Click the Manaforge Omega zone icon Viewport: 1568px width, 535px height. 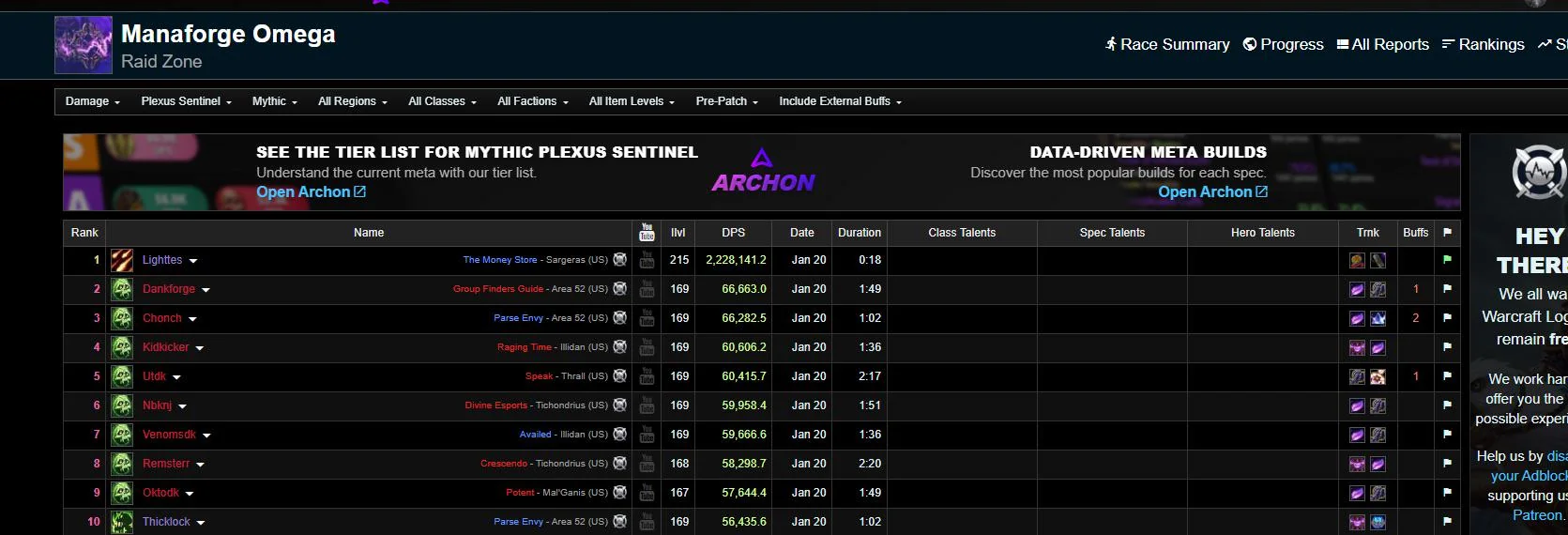(x=84, y=45)
